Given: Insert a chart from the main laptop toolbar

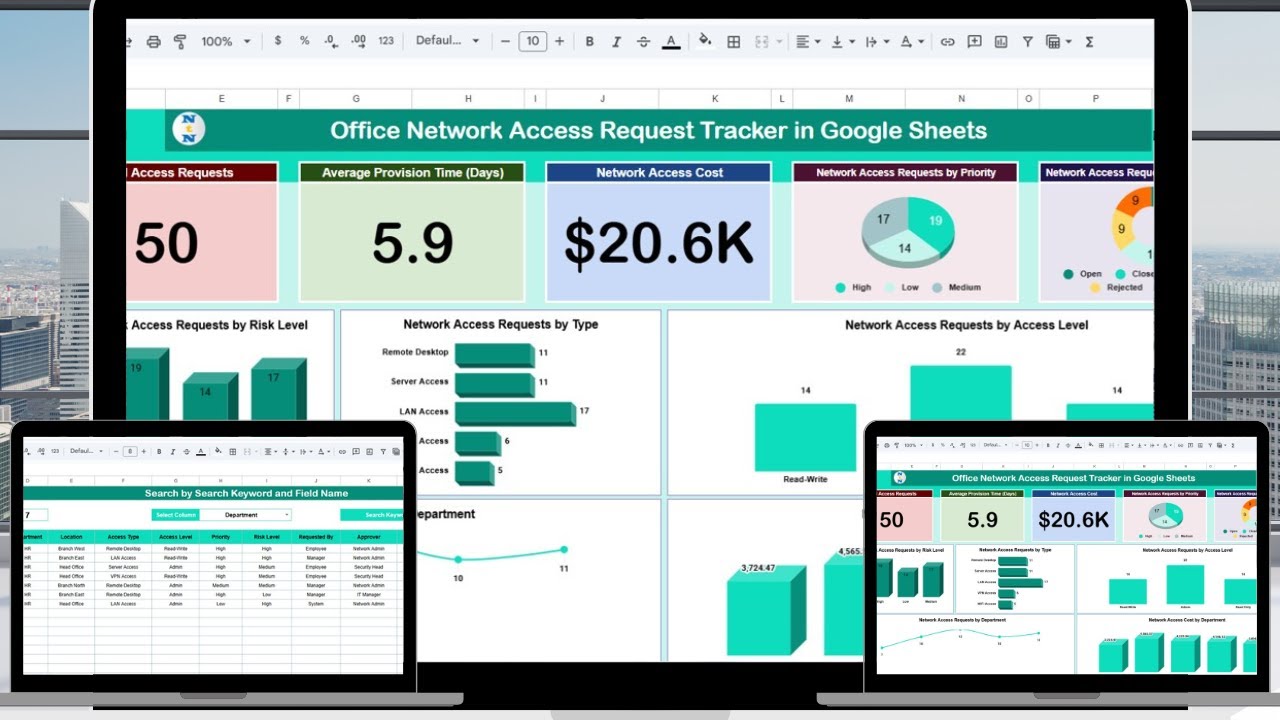Looking at the screenshot, I should coord(1001,41).
